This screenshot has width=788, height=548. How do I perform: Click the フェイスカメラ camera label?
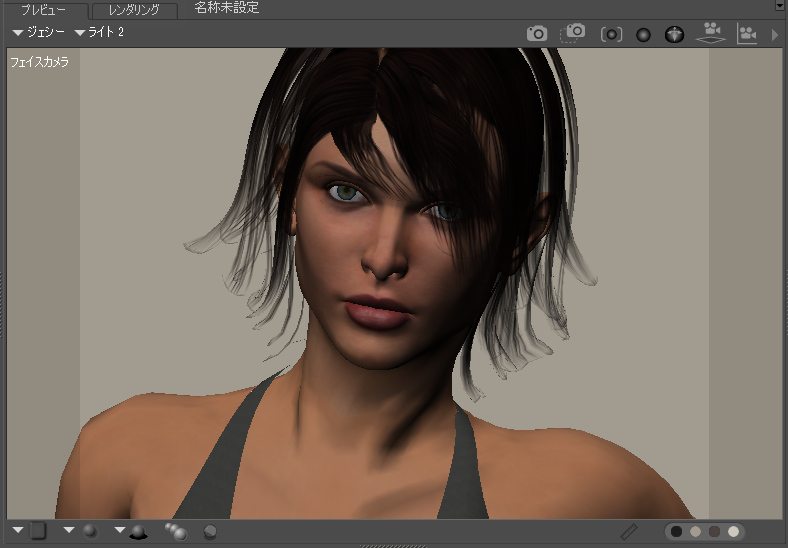pos(39,62)
